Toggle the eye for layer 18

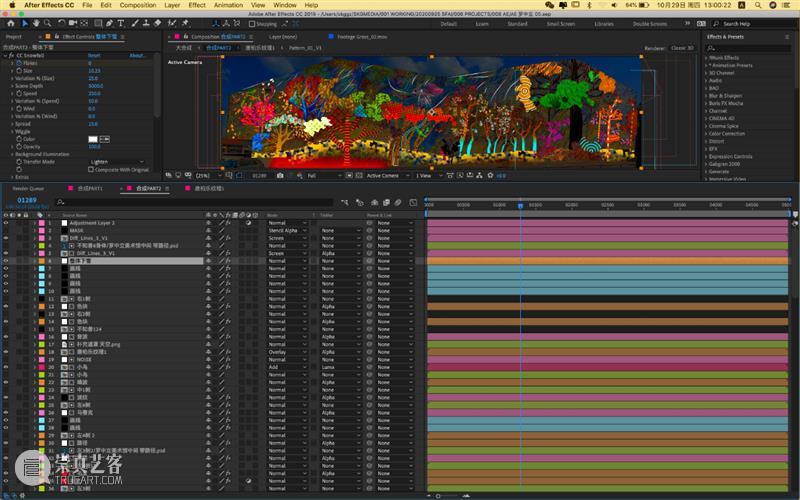pos(6,352)
